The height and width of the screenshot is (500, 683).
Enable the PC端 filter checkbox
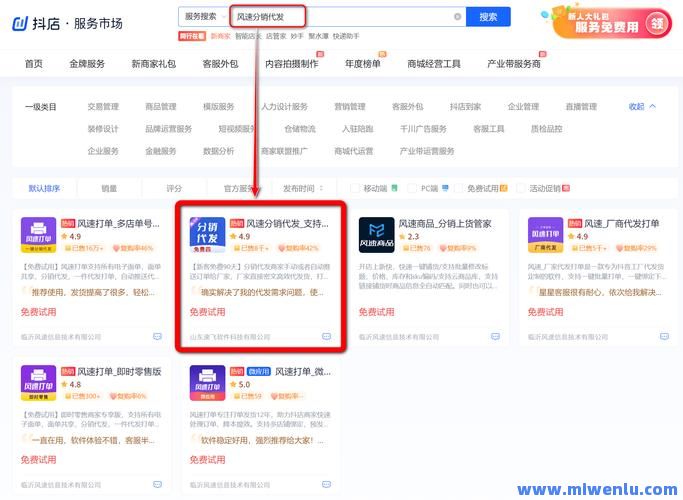point(412,188)
